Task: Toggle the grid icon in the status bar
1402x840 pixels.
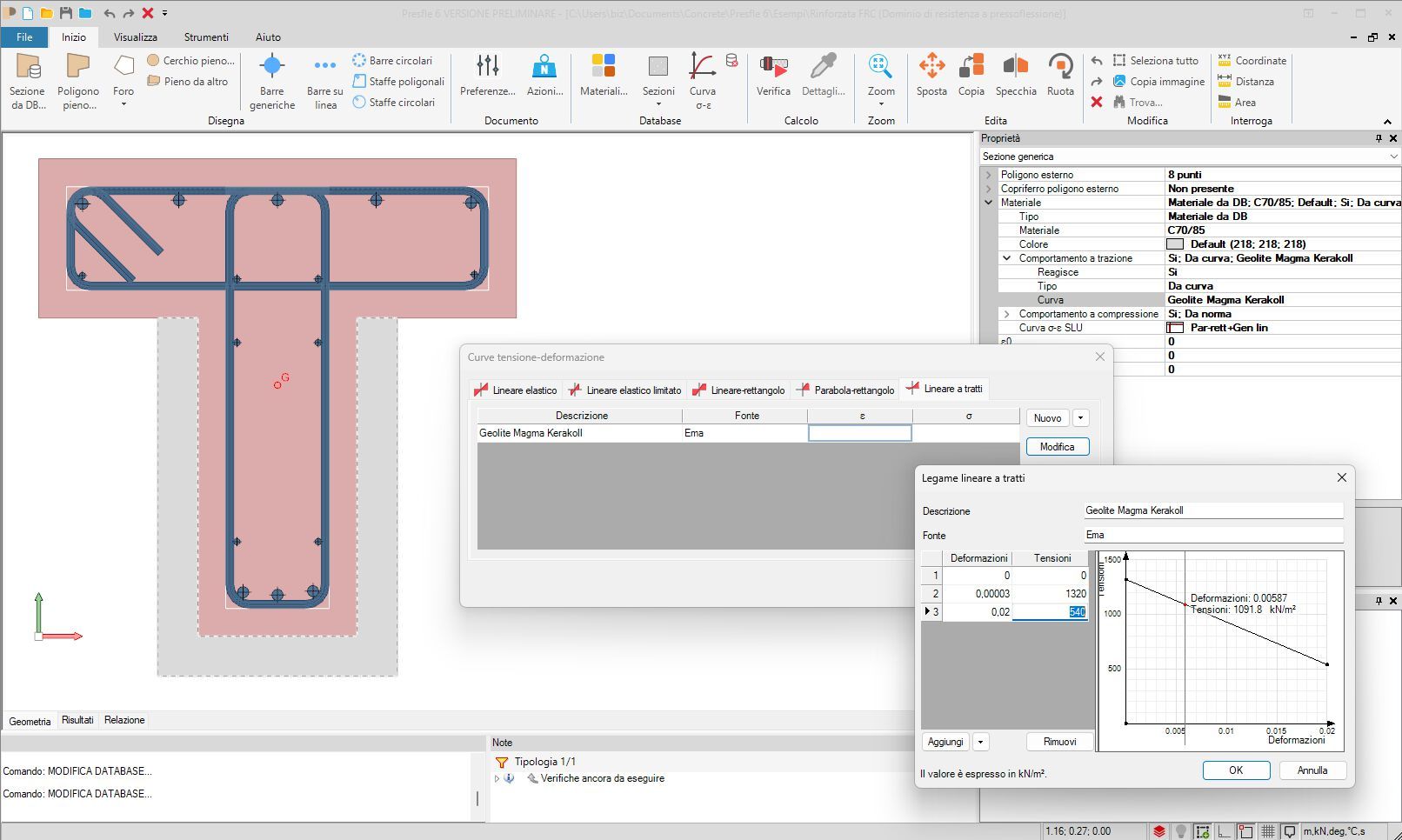Action: click(x=1268, y=831)
